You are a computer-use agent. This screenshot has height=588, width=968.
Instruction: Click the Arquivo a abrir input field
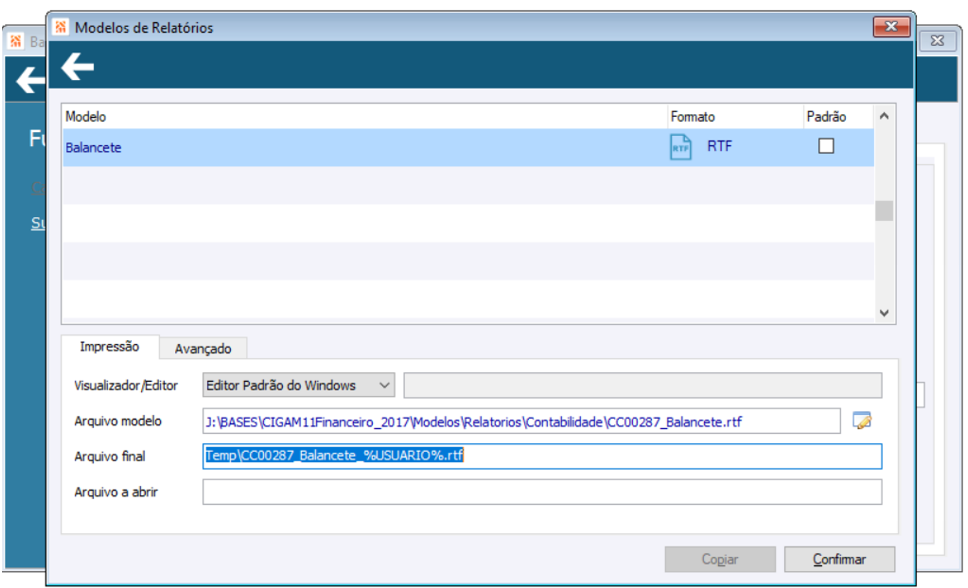(542, 492)
